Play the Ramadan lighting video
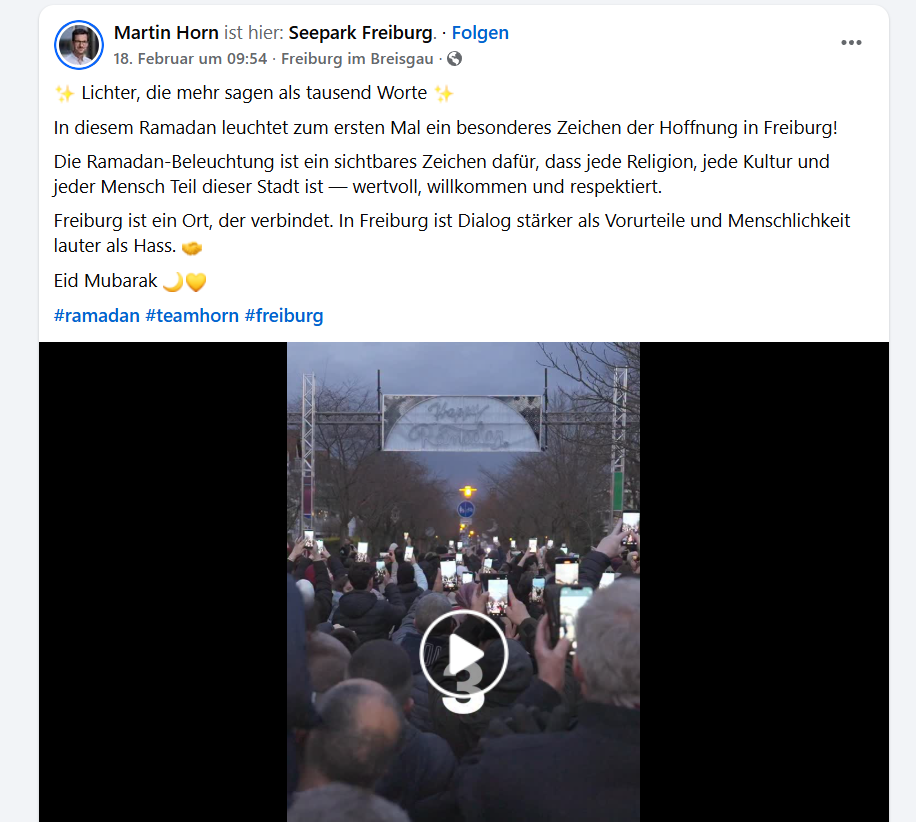This screenshot has height=822, width=916. [463, 654]
